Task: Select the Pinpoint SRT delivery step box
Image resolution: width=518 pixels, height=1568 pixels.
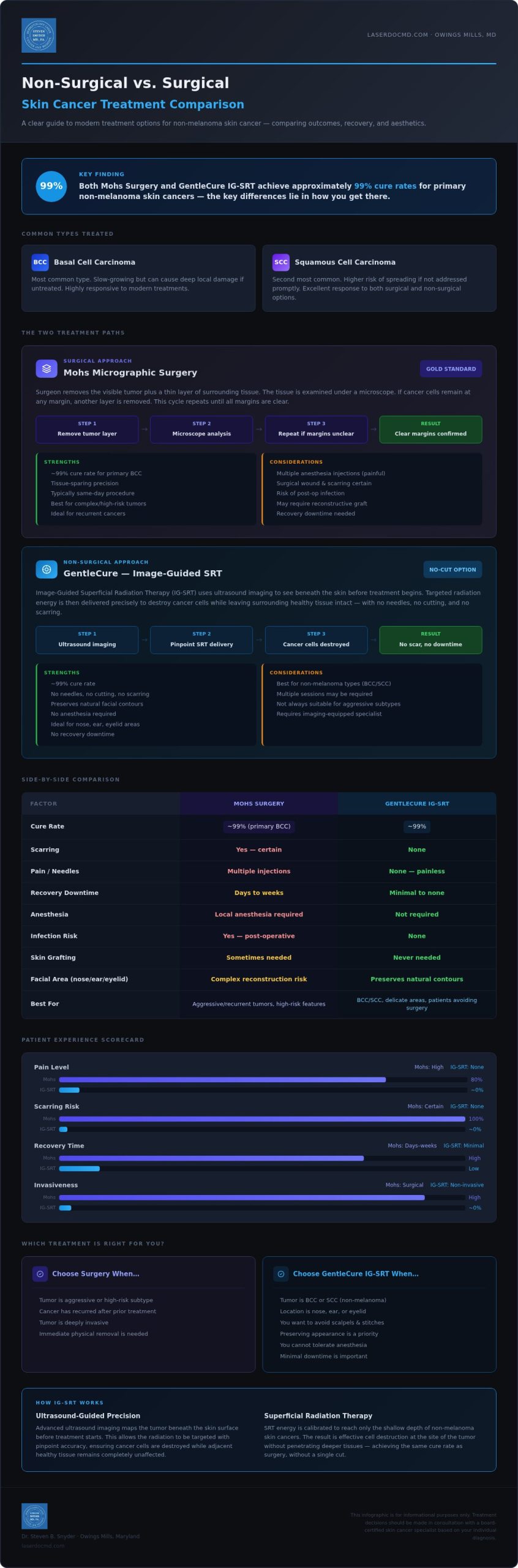Action: tap(201, 640)
